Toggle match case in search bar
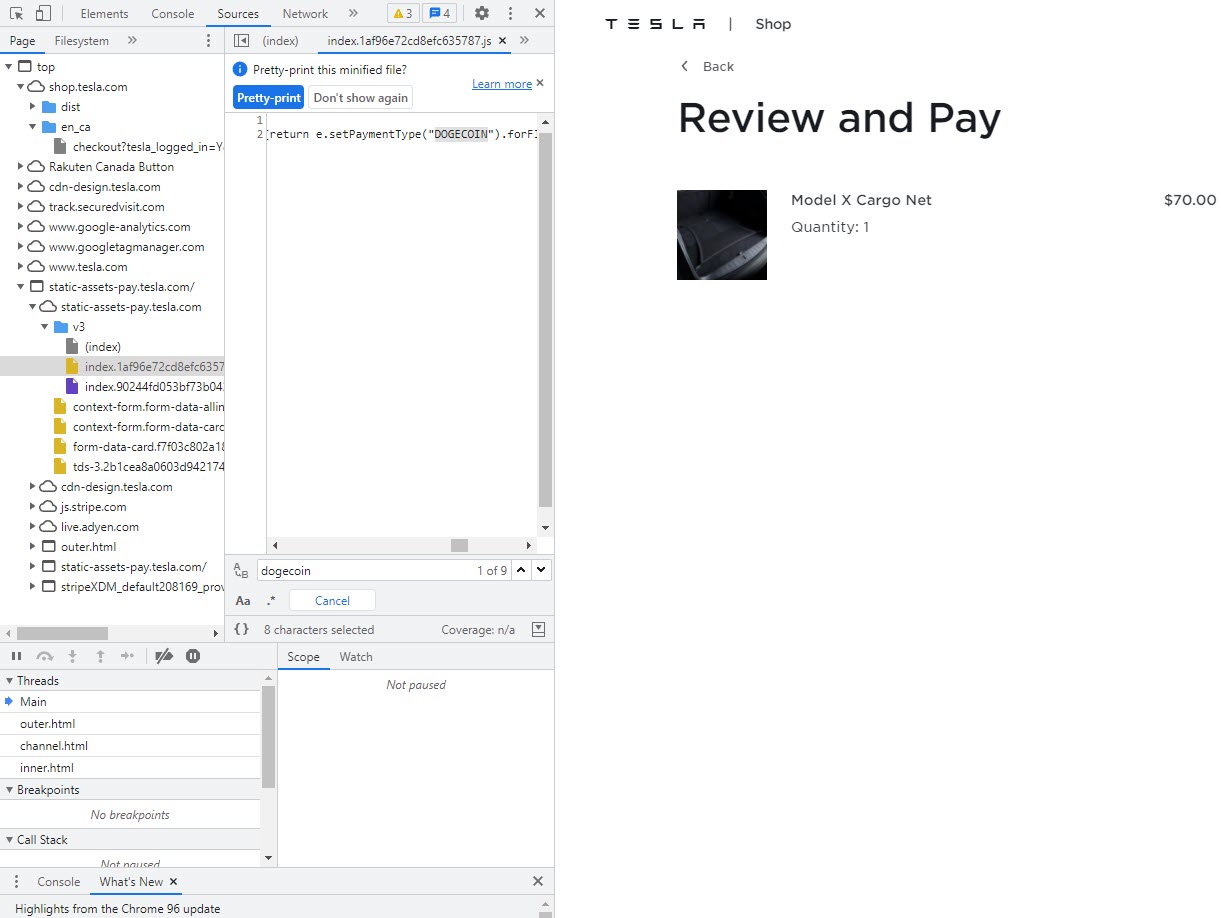Screen dimensions: 1221x918 243,601
